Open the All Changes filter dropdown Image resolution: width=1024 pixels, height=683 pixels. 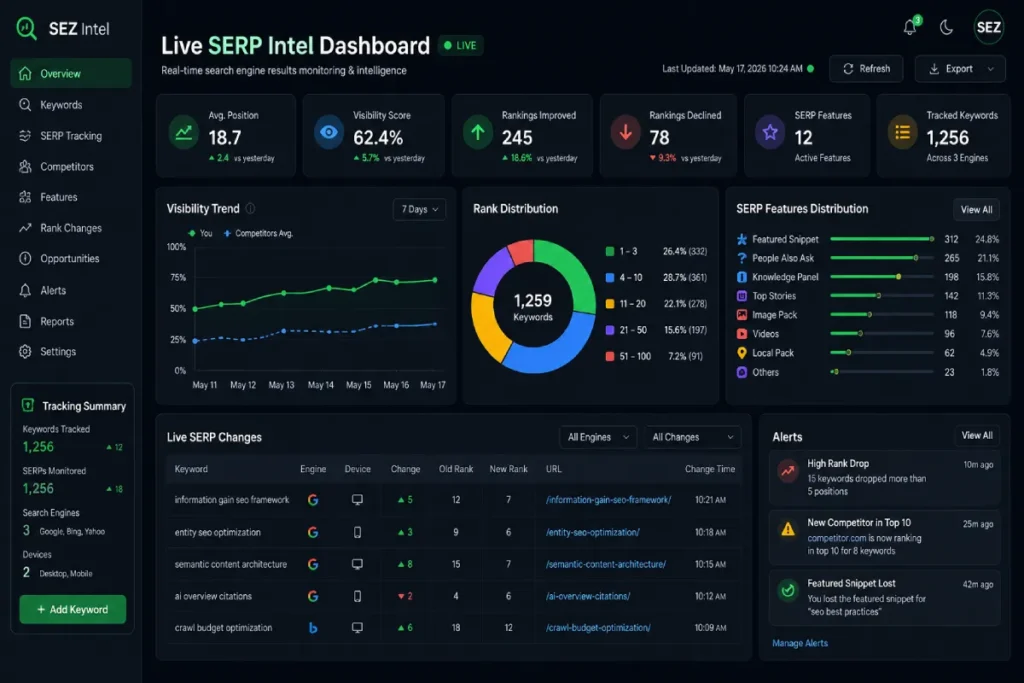(692, 437)
